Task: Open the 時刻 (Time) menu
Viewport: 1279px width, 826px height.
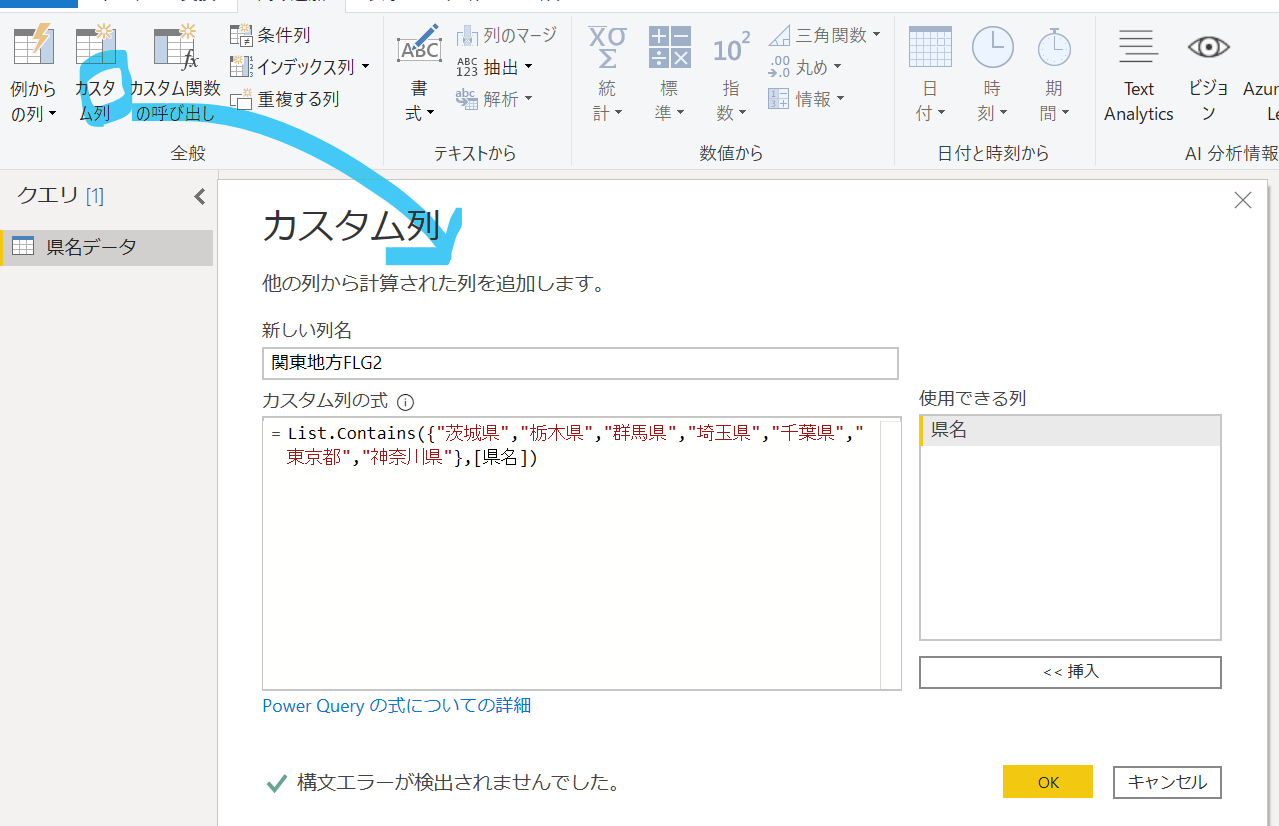Action: [992, 75]
